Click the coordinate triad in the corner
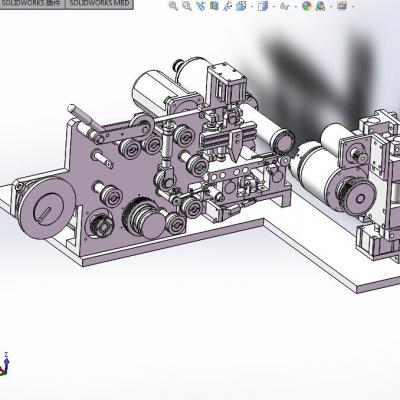Screen dimensions: 400x400 tap(5, 364)
